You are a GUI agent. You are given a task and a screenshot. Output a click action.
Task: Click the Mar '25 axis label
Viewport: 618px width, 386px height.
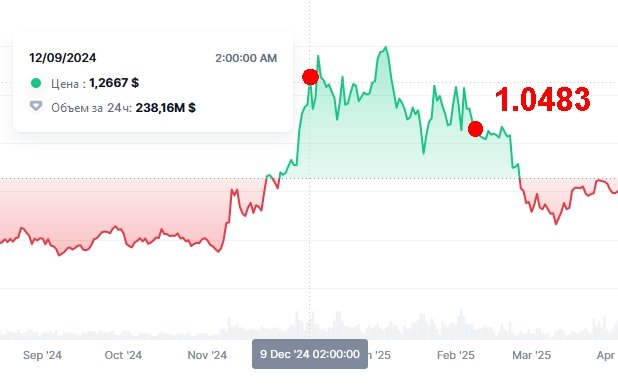pos(531,355)
